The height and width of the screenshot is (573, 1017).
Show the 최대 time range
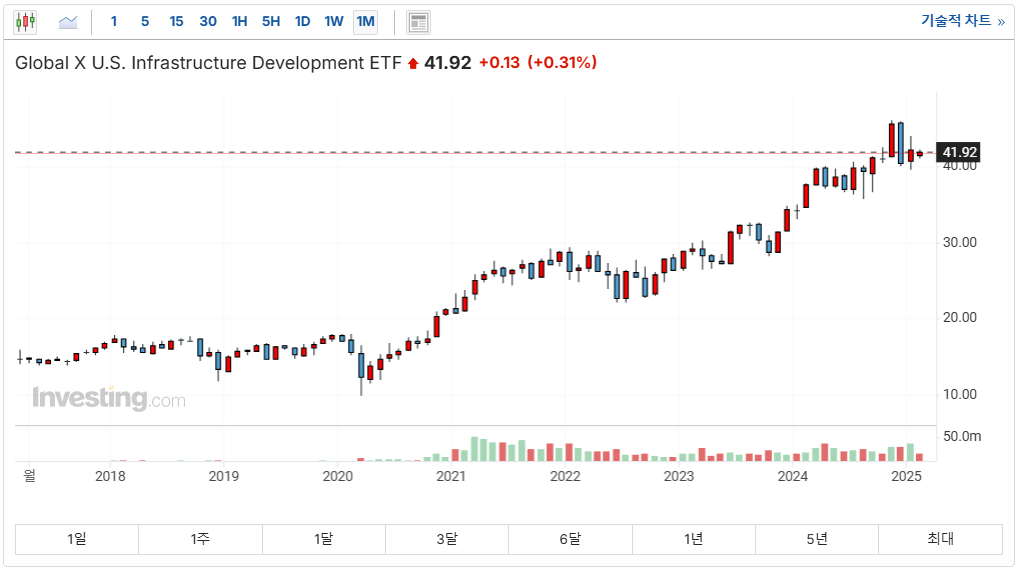[x=940, y=539]
